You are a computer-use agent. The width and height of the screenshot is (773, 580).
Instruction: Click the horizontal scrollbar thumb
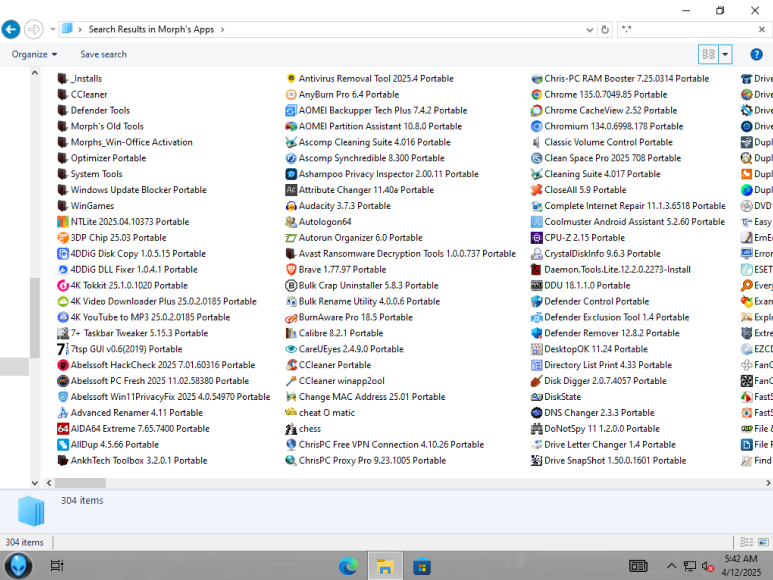pos(80,483)
